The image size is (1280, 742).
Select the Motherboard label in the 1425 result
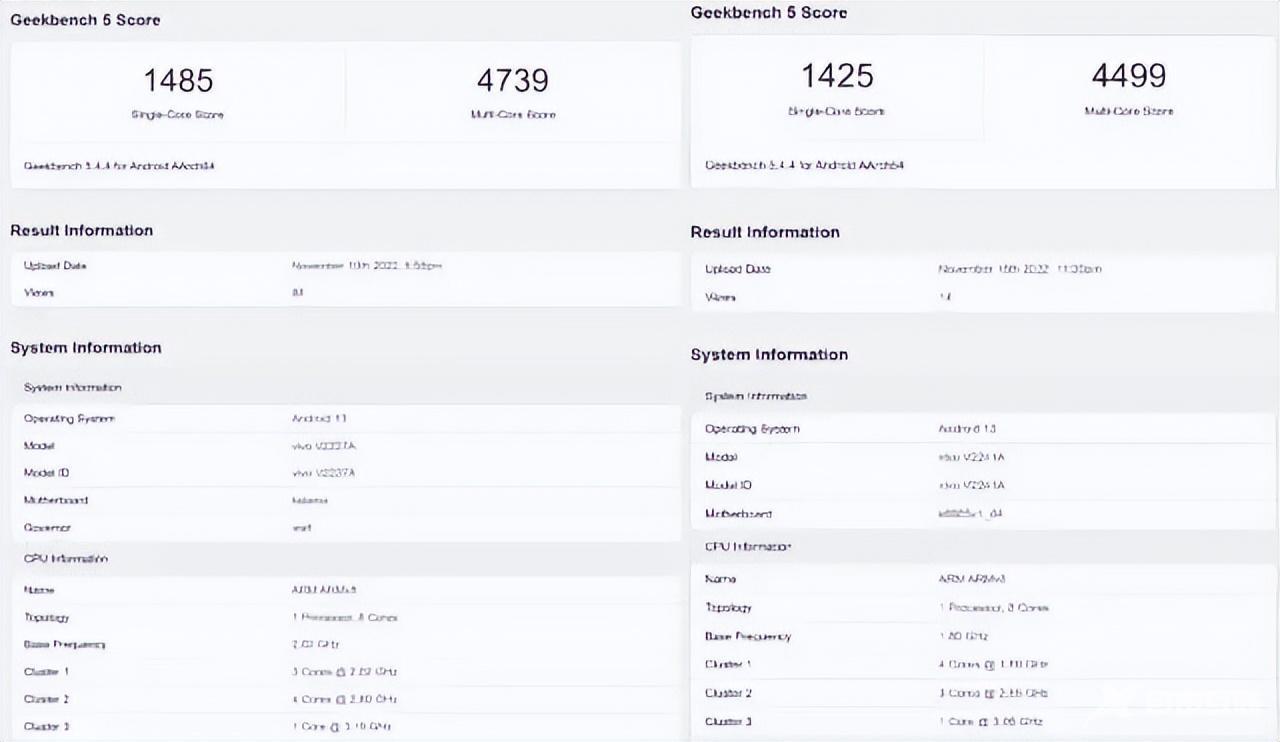(x=738, y=514)
